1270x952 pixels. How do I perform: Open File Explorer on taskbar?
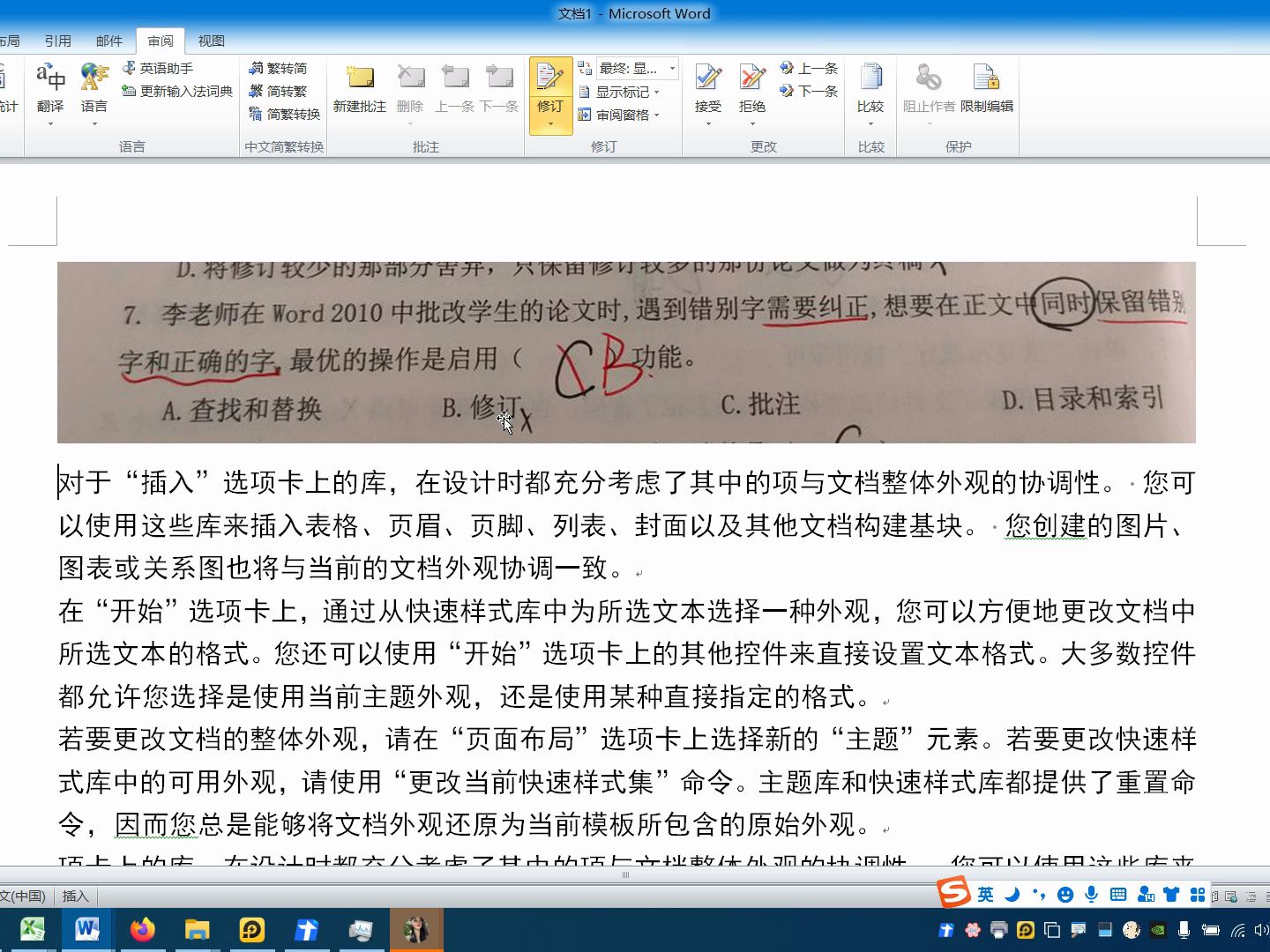point(197,929)
